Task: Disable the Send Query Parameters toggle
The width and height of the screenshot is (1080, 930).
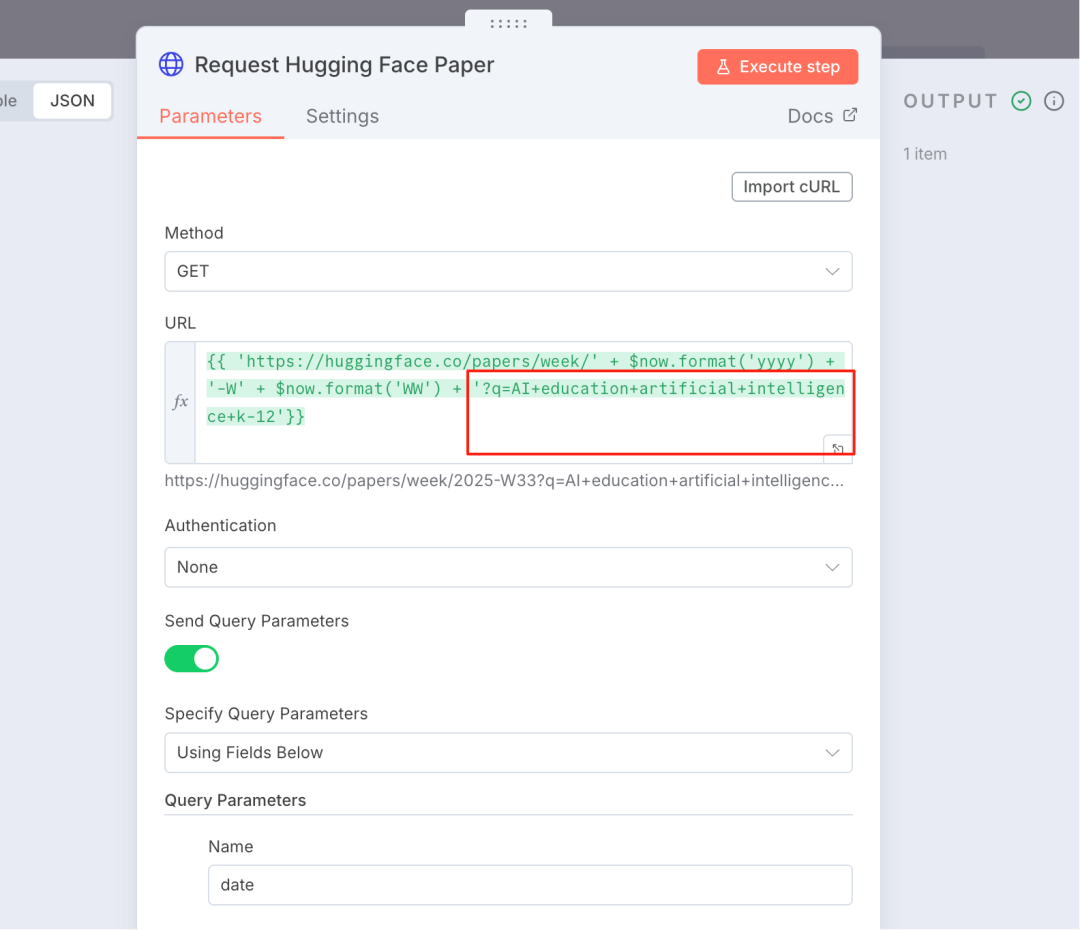Action: pos(191,659)
